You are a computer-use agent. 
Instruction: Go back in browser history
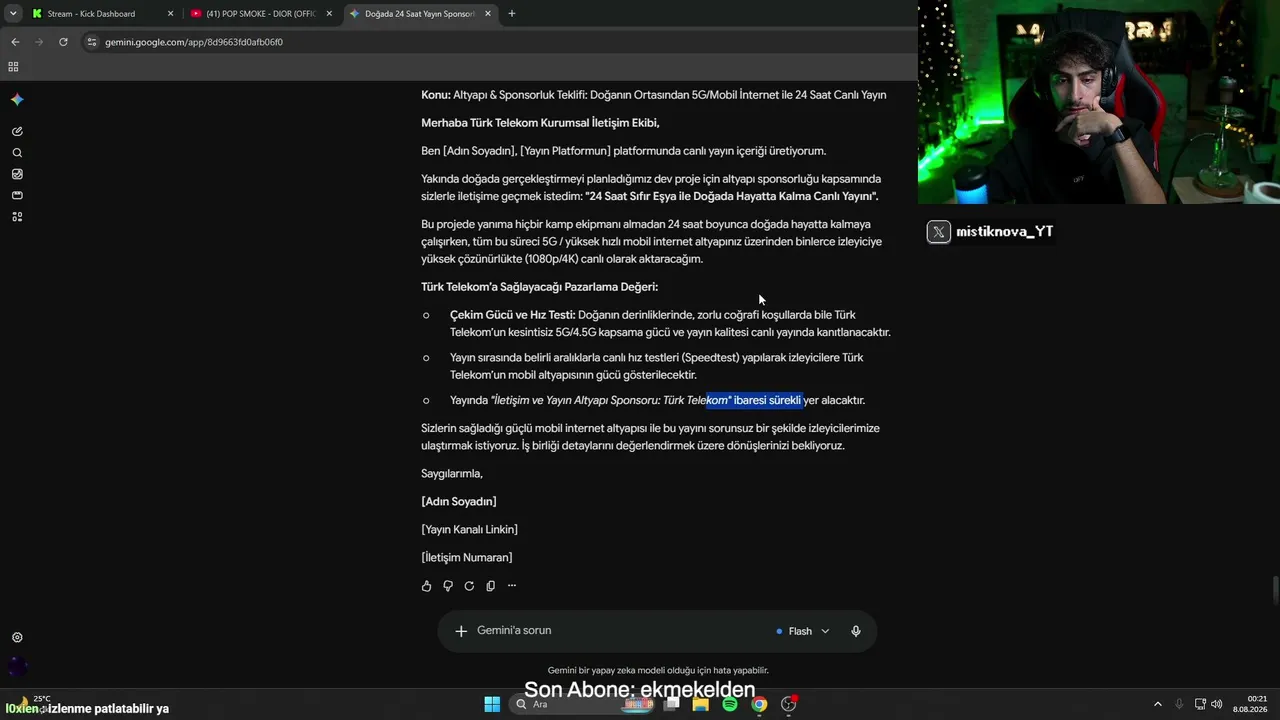(x=15, y=42)
